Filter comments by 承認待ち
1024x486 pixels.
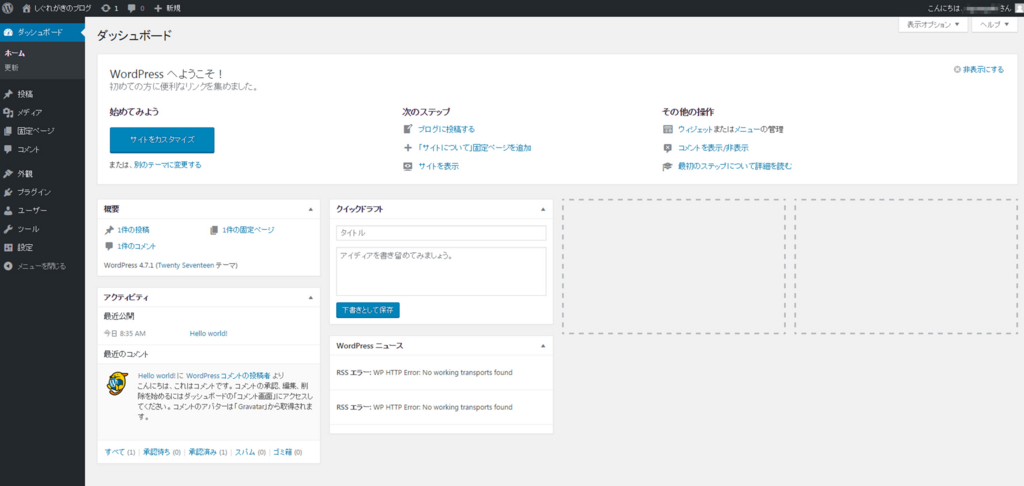point(156,451)
